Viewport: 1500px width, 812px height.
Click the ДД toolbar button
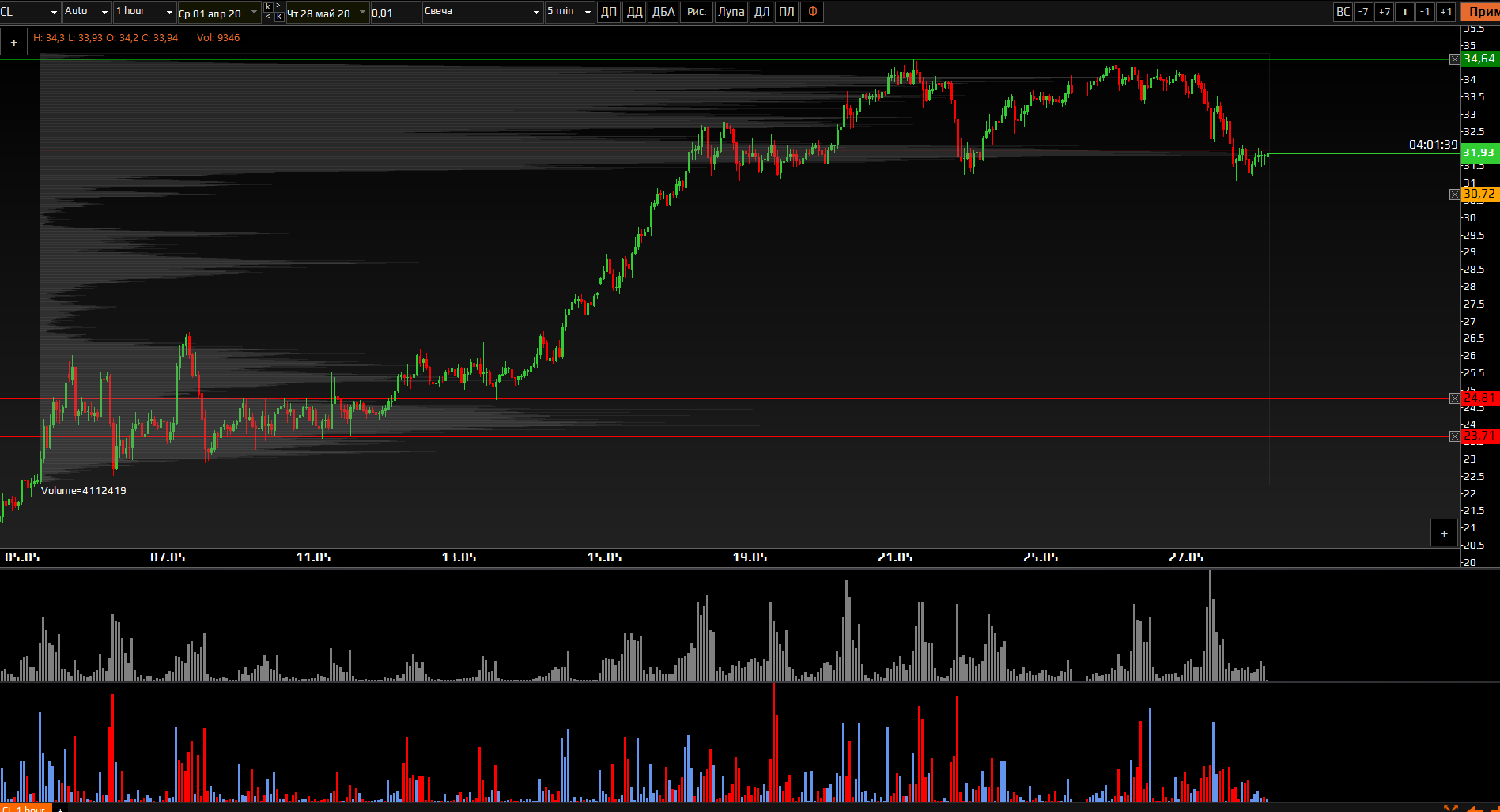[634, 12]
